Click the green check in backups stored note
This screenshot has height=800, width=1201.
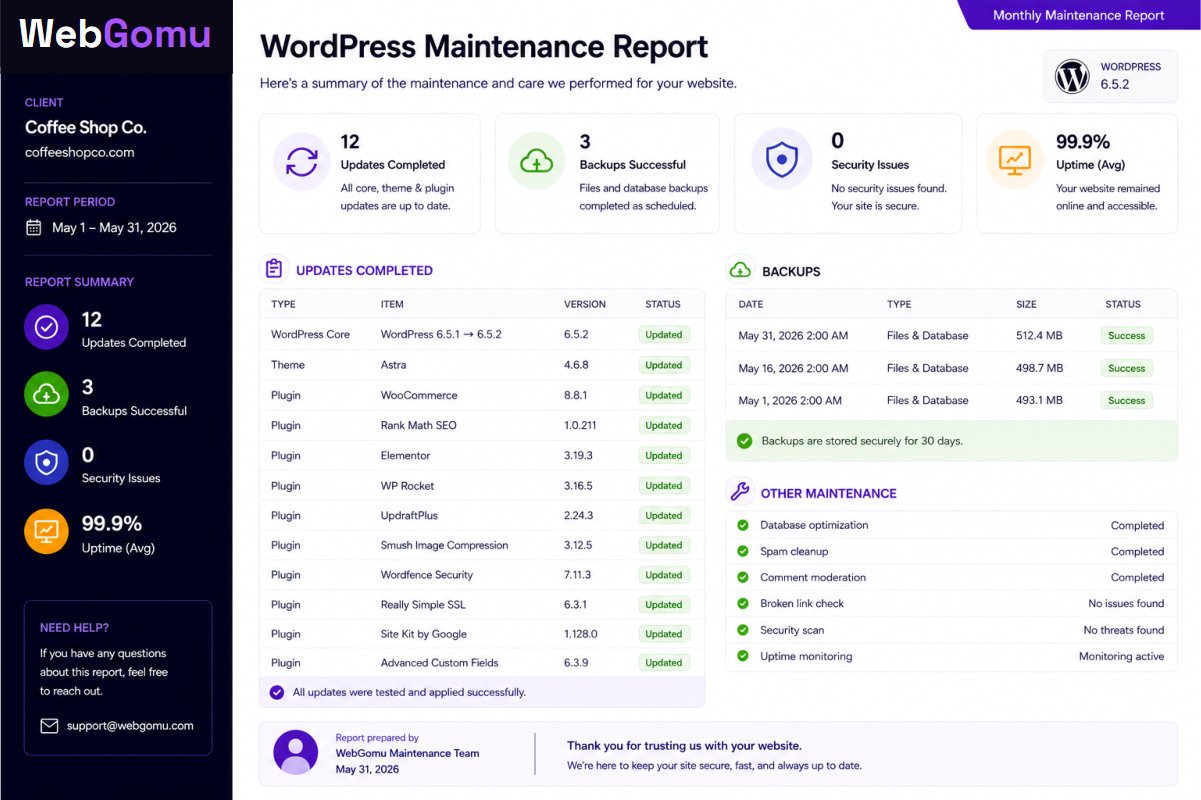click(744, 440)
